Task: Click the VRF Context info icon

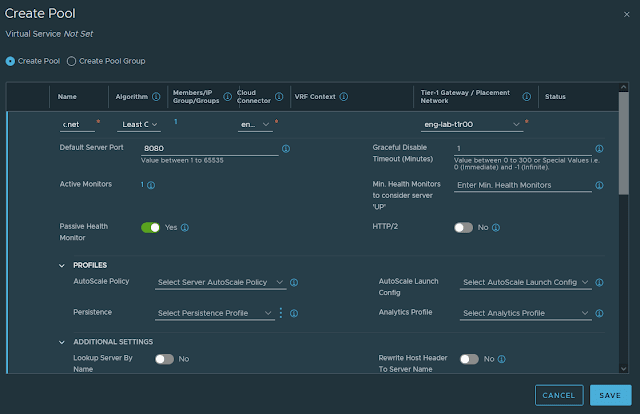Action: coord(344,97)
